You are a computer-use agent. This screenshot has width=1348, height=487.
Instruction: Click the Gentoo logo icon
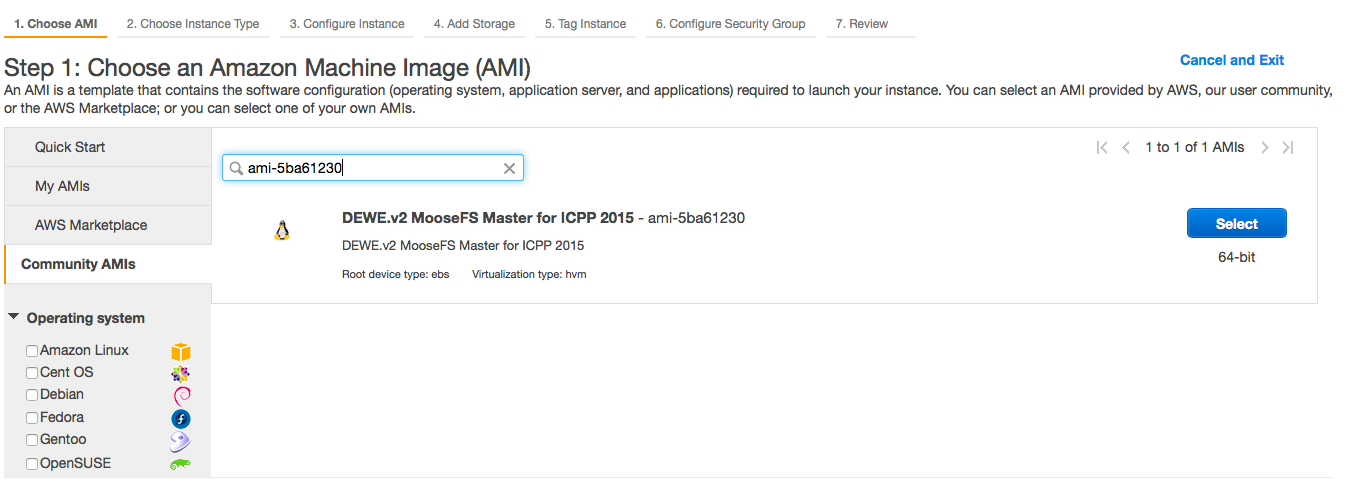(180, 441)
